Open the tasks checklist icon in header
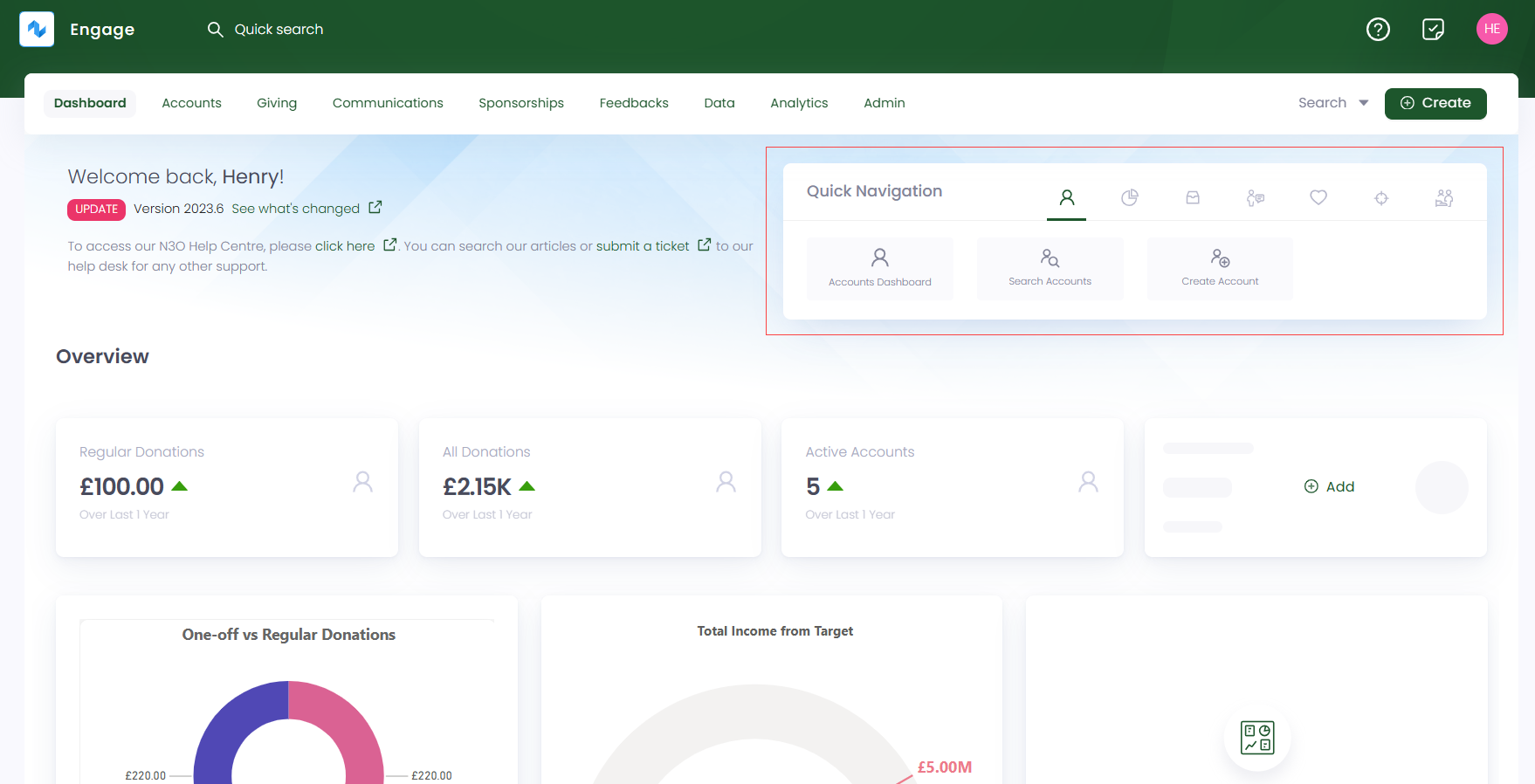 pyautogui.click(x=1433, y=29)
